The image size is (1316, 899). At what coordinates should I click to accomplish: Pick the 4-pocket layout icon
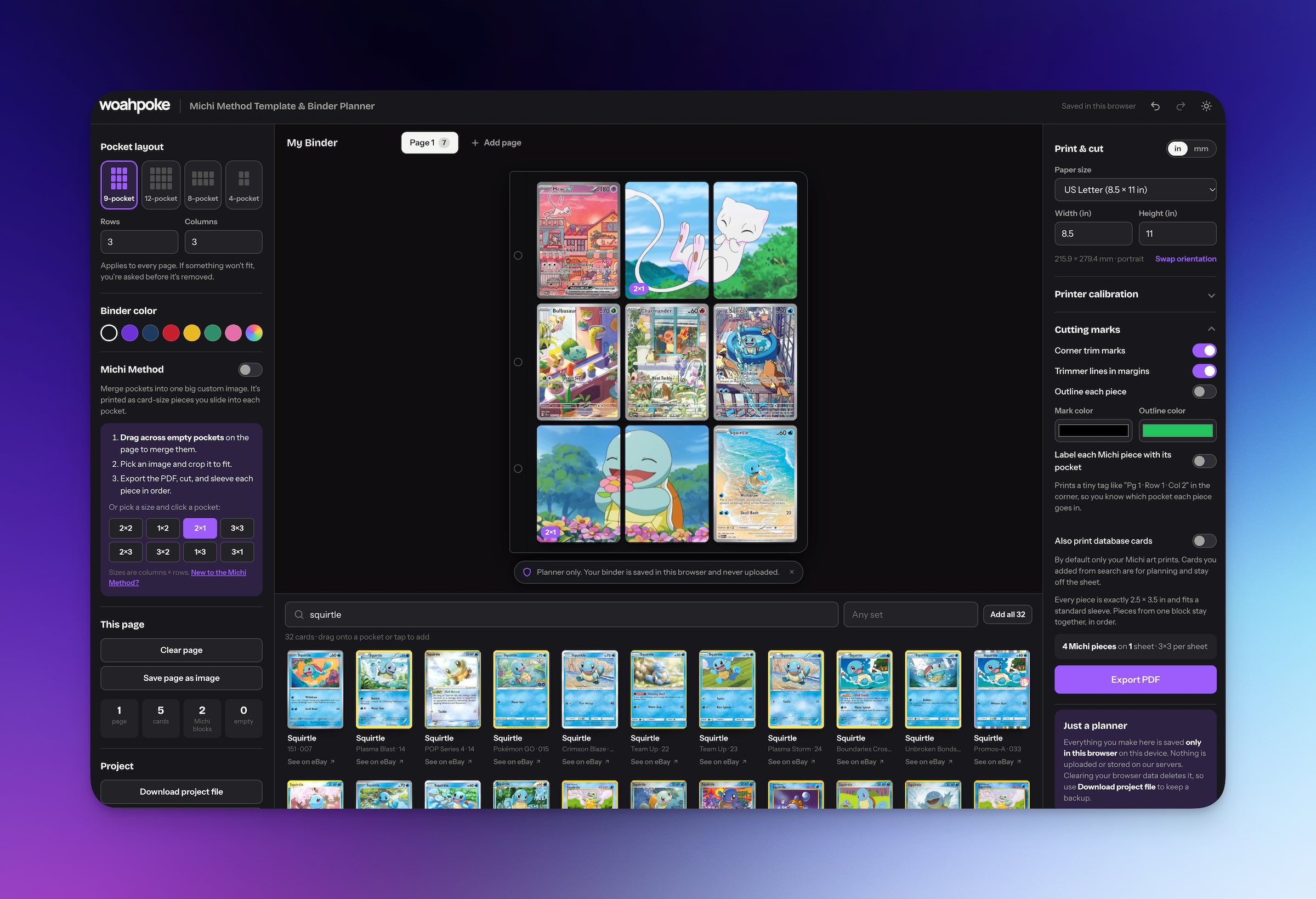244,185
